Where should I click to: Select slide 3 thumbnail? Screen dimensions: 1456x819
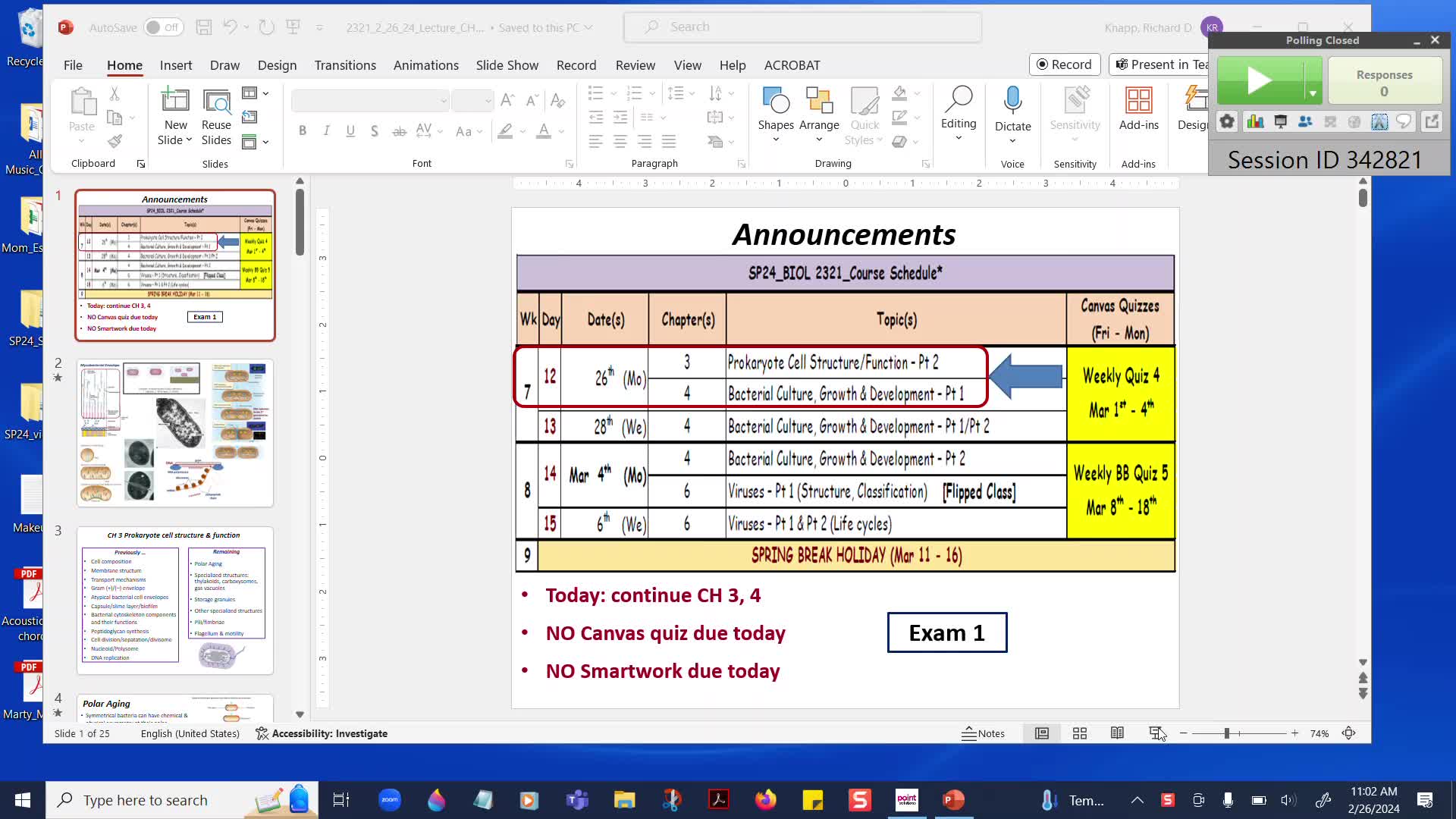[174, 600]
